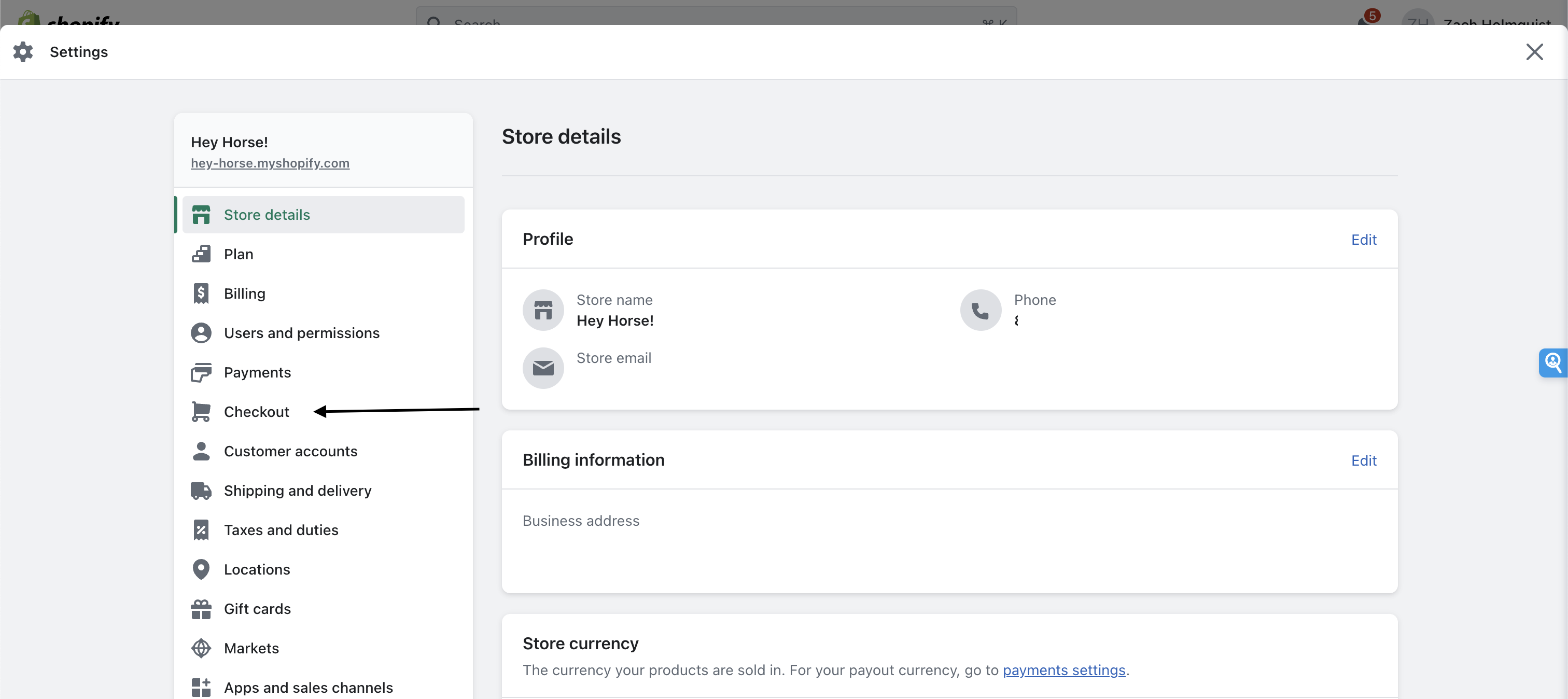Open Apps and sales channels settings

click(323, 688)
